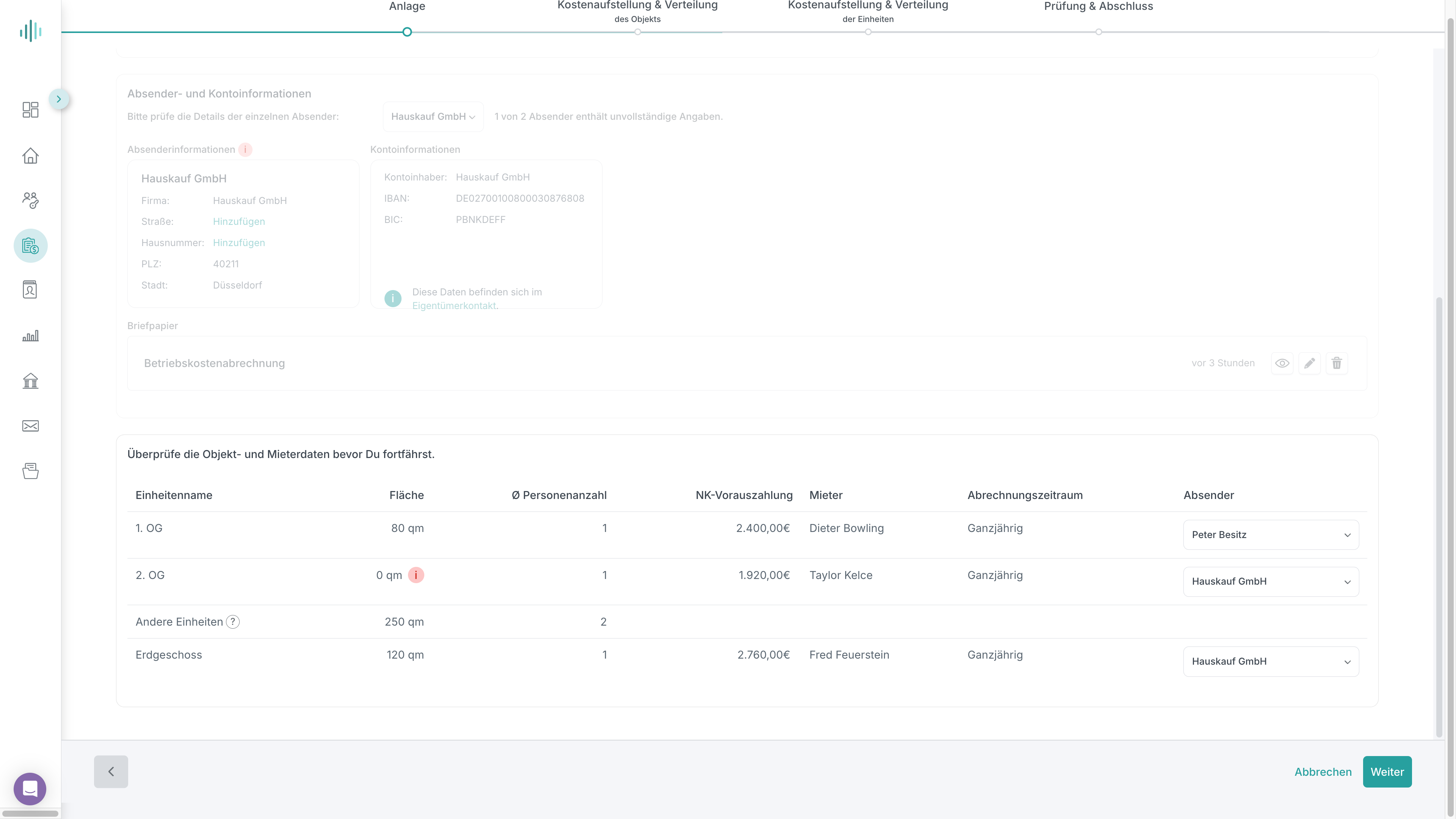
Task: Open the billing documents icon
Action: pos(30,245)
